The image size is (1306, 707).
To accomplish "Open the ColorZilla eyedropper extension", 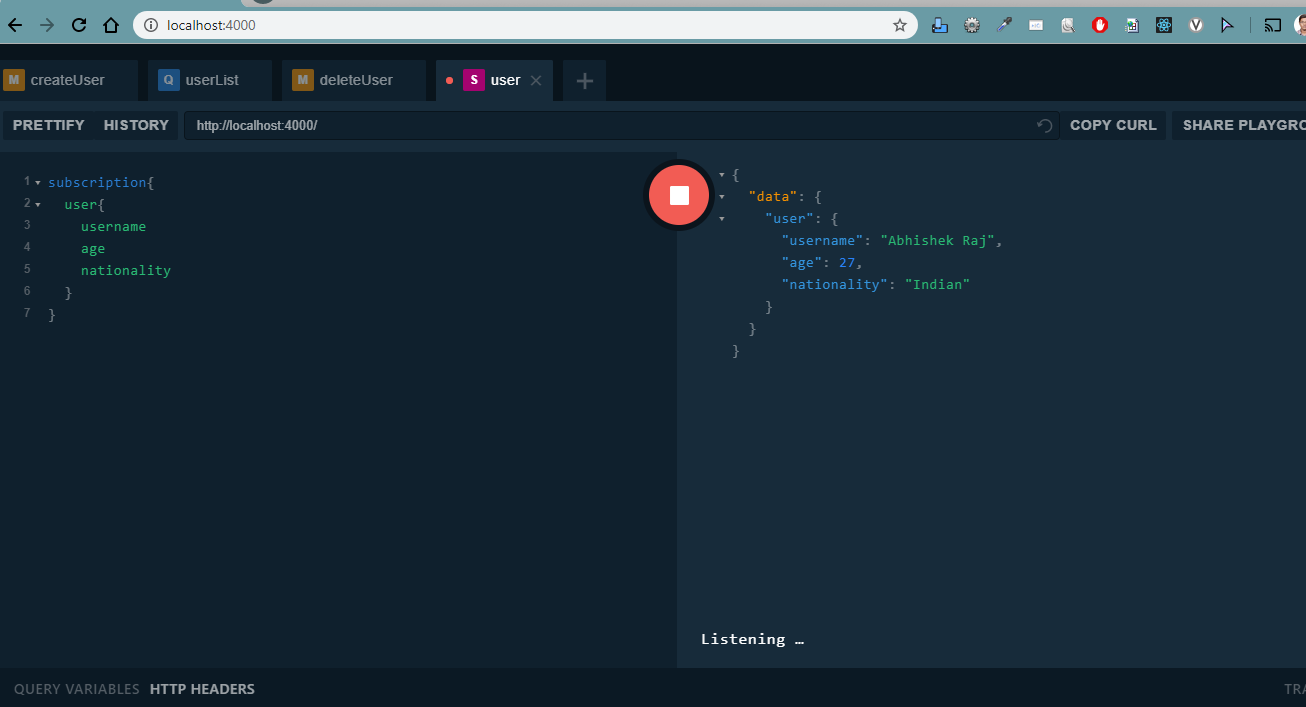I will (1004, 24).
